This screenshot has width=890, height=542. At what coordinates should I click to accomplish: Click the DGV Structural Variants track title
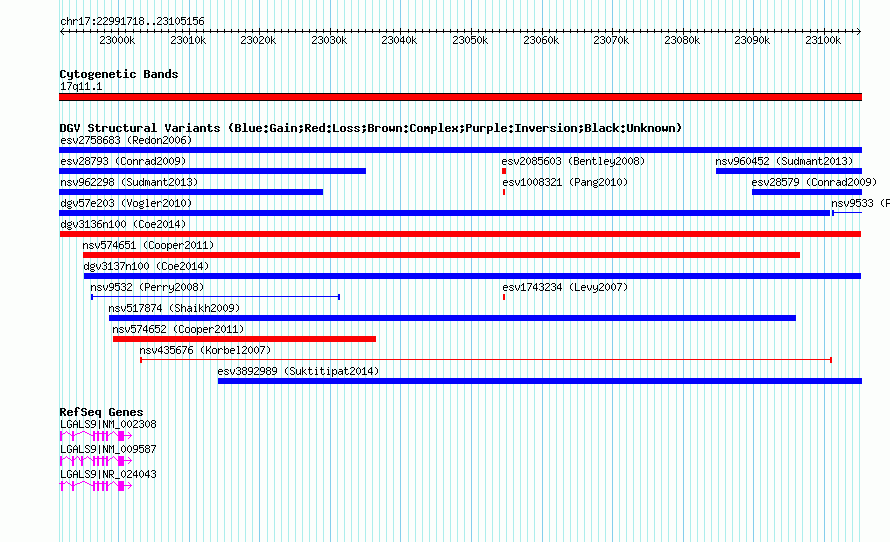pyautogui.click(x=371, y=128)
